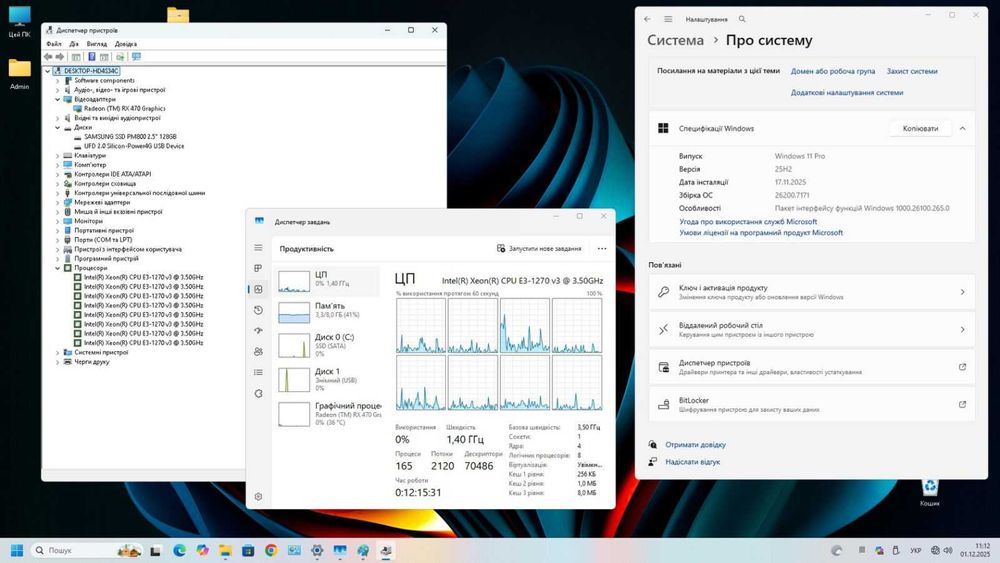Open 'Надіслати відгук' link

(693, 462)
